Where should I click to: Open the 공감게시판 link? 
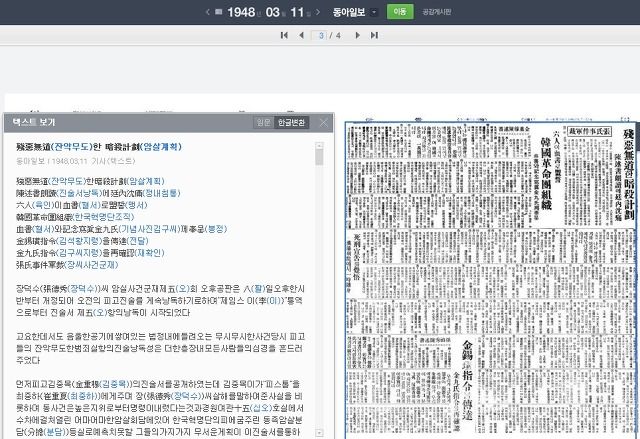[x=437, y=12]
